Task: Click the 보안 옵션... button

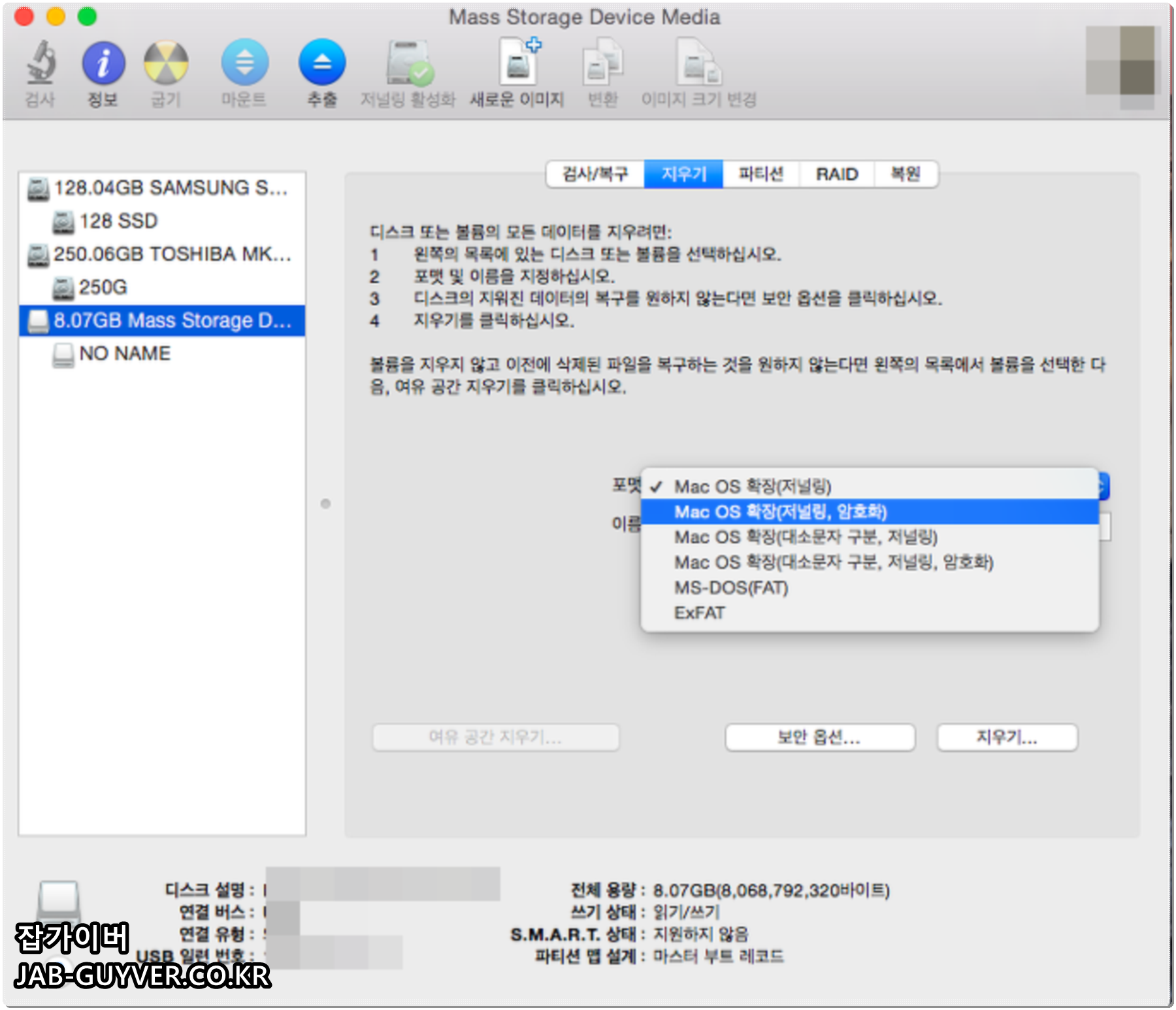Action: point(820,738)
